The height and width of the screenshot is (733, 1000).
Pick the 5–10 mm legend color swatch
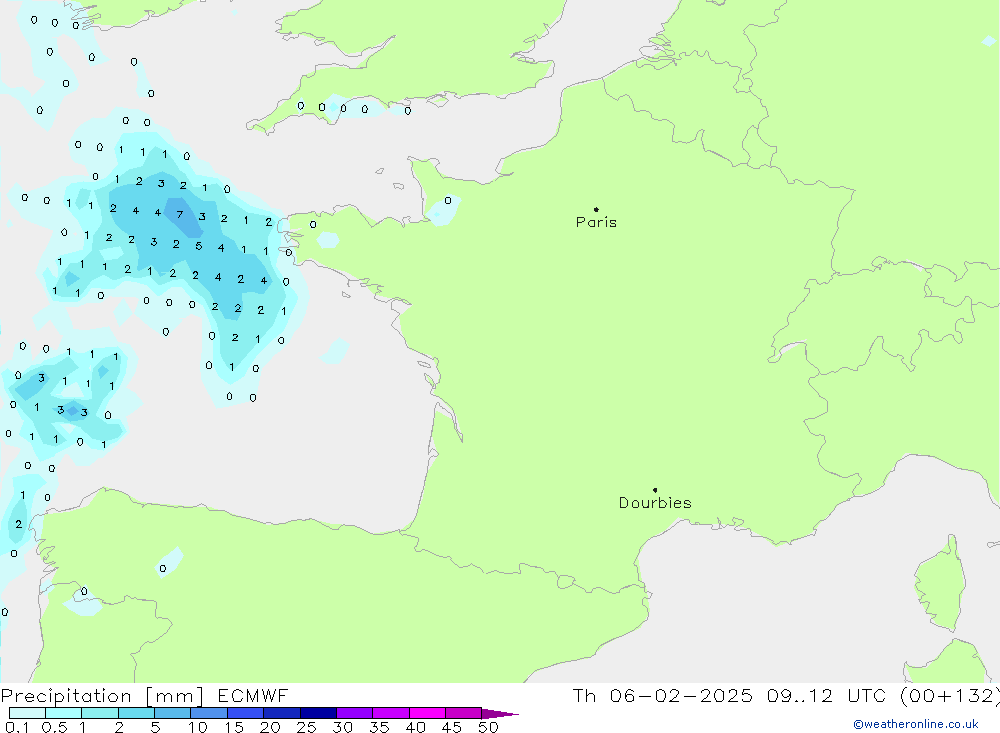click(x=173, y=713)
